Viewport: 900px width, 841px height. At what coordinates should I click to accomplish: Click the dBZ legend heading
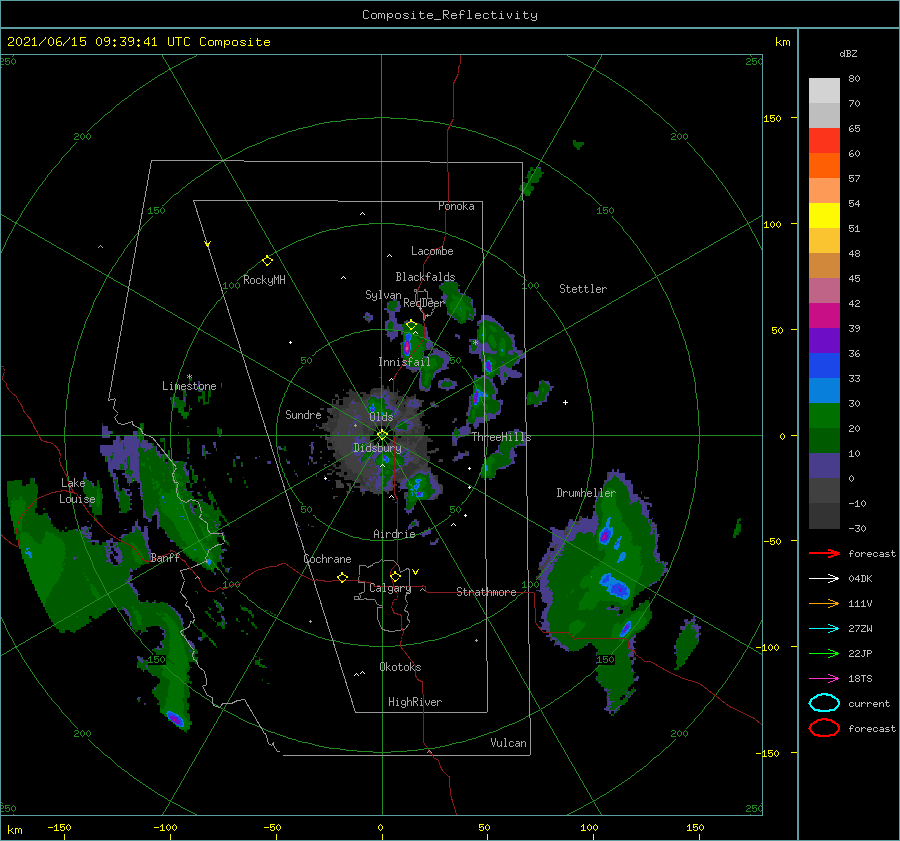pos(848,53)
